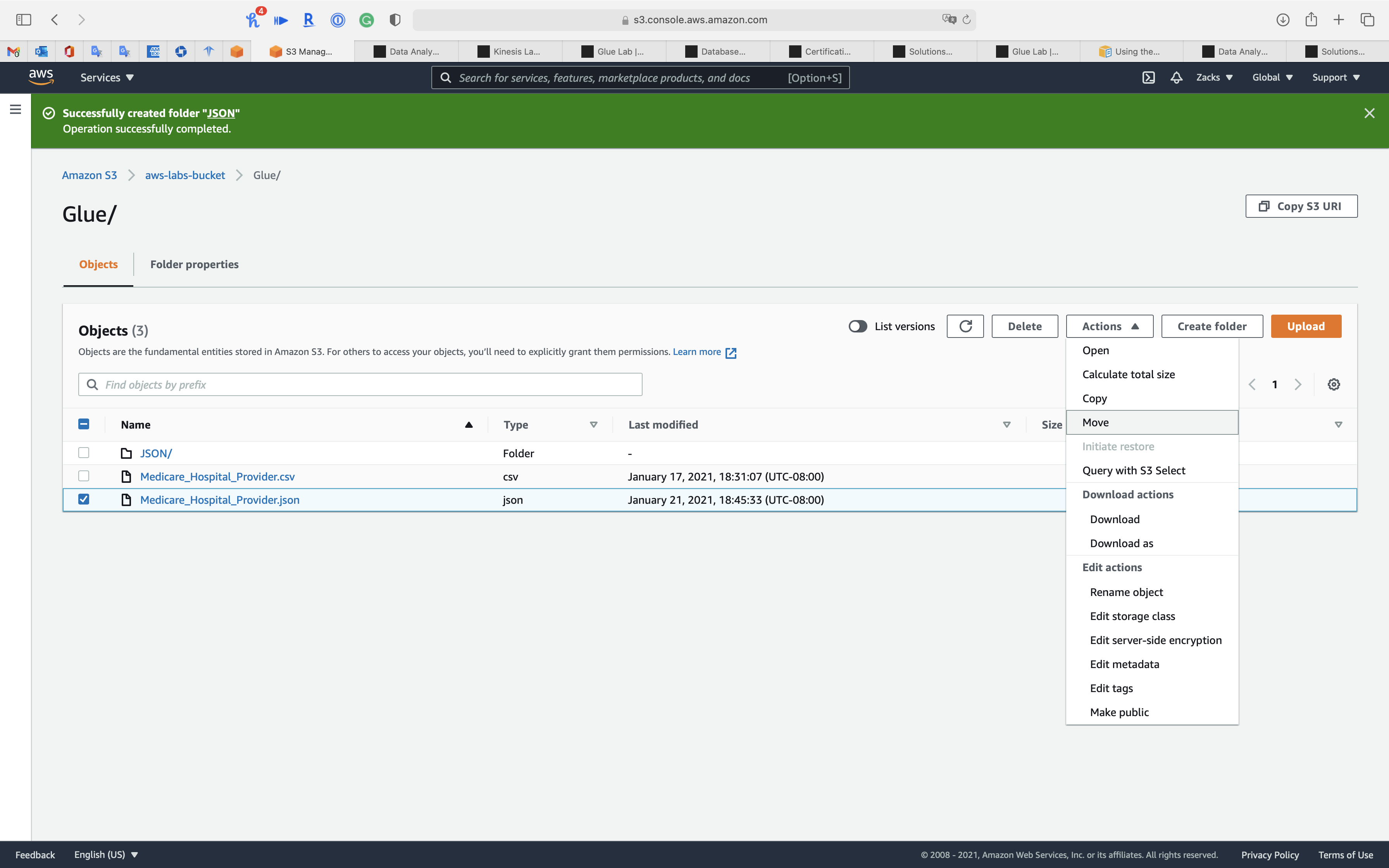Check the JSON/ folder checkbox
1389x868 pixels.
click(84, 452)
